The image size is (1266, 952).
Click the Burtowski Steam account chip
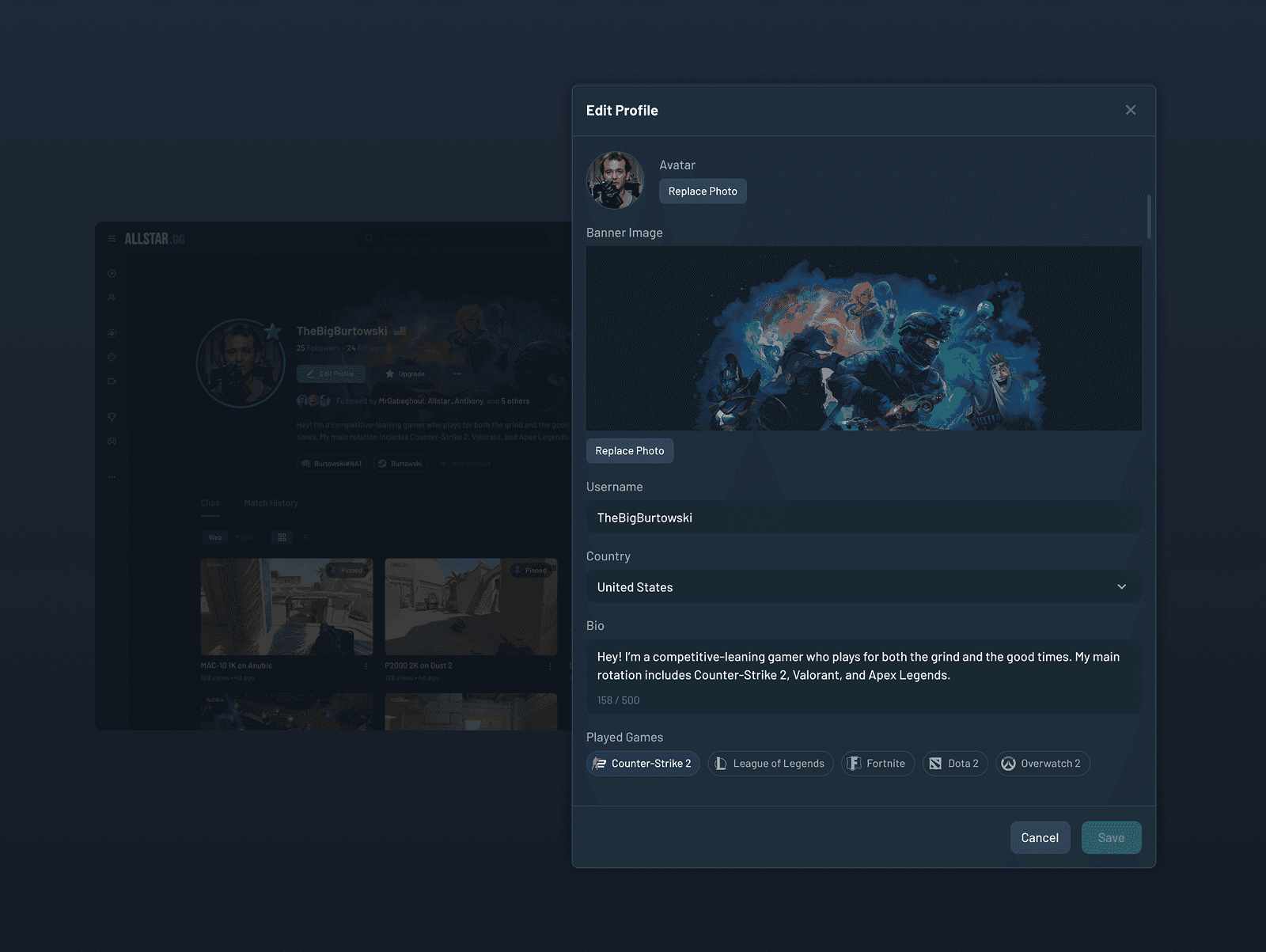(400, 464)
